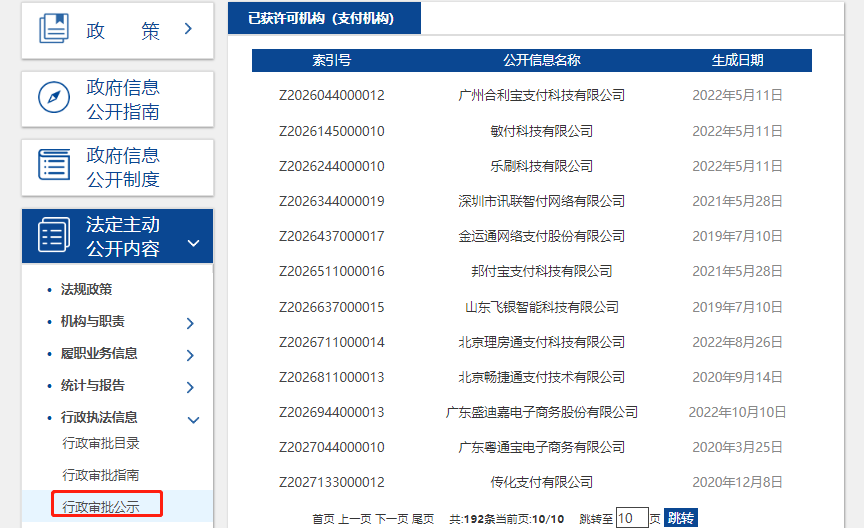Open the 行政审批公示 link
This screenshot has height=528, width=864.
pyautogui.click(x=101, y=507)
